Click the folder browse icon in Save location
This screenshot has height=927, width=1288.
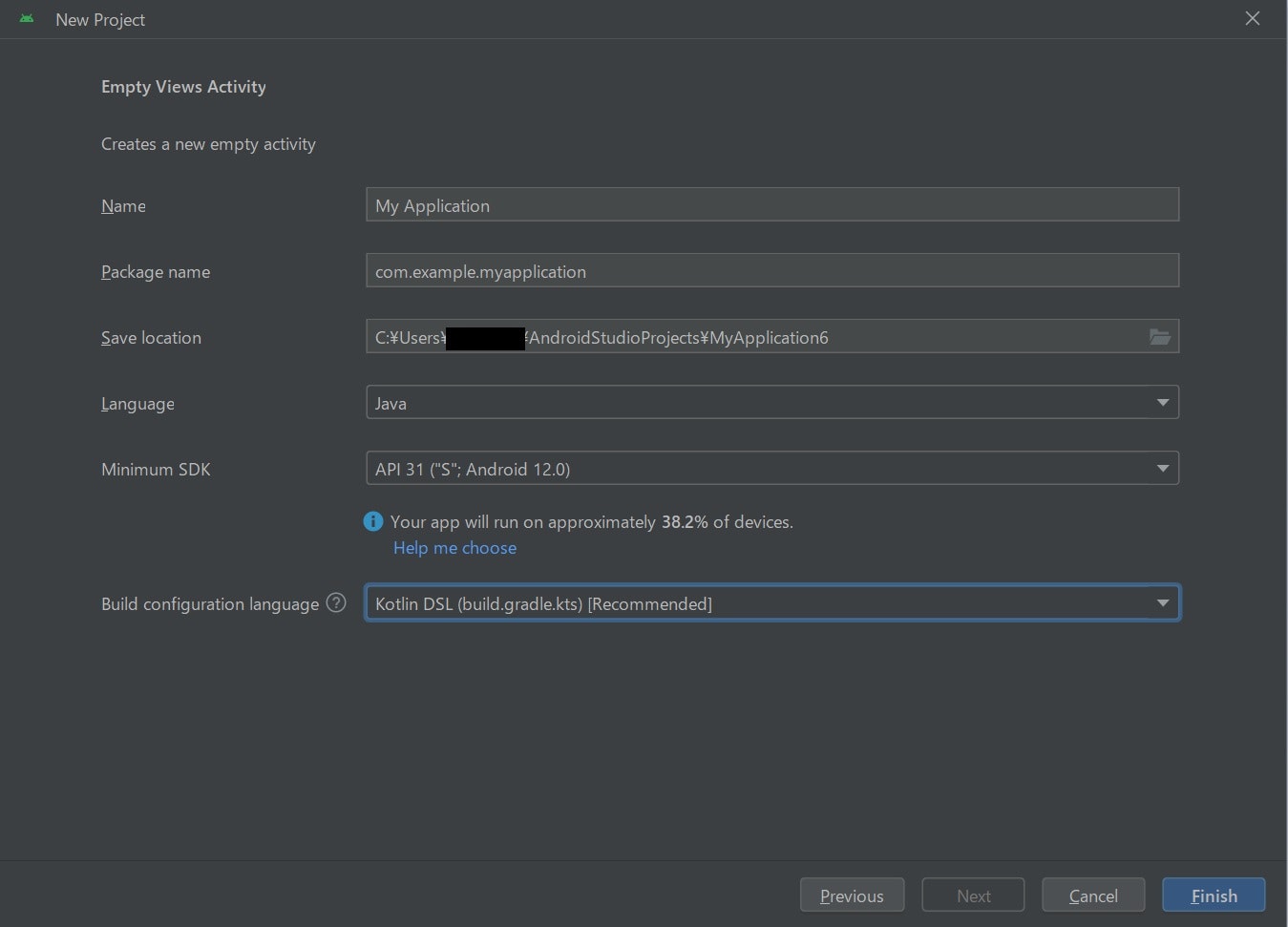pos(1159,337)
